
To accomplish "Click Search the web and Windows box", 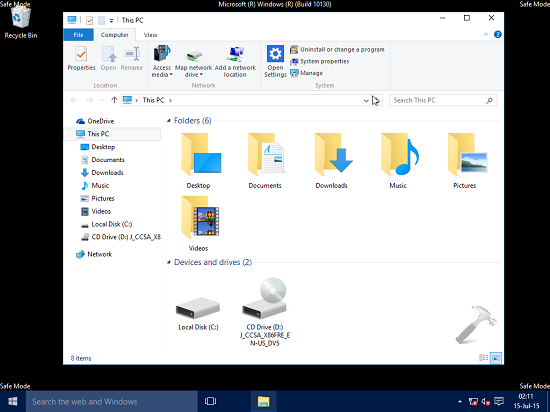I will pyautogui.click(x=112, y=401).
